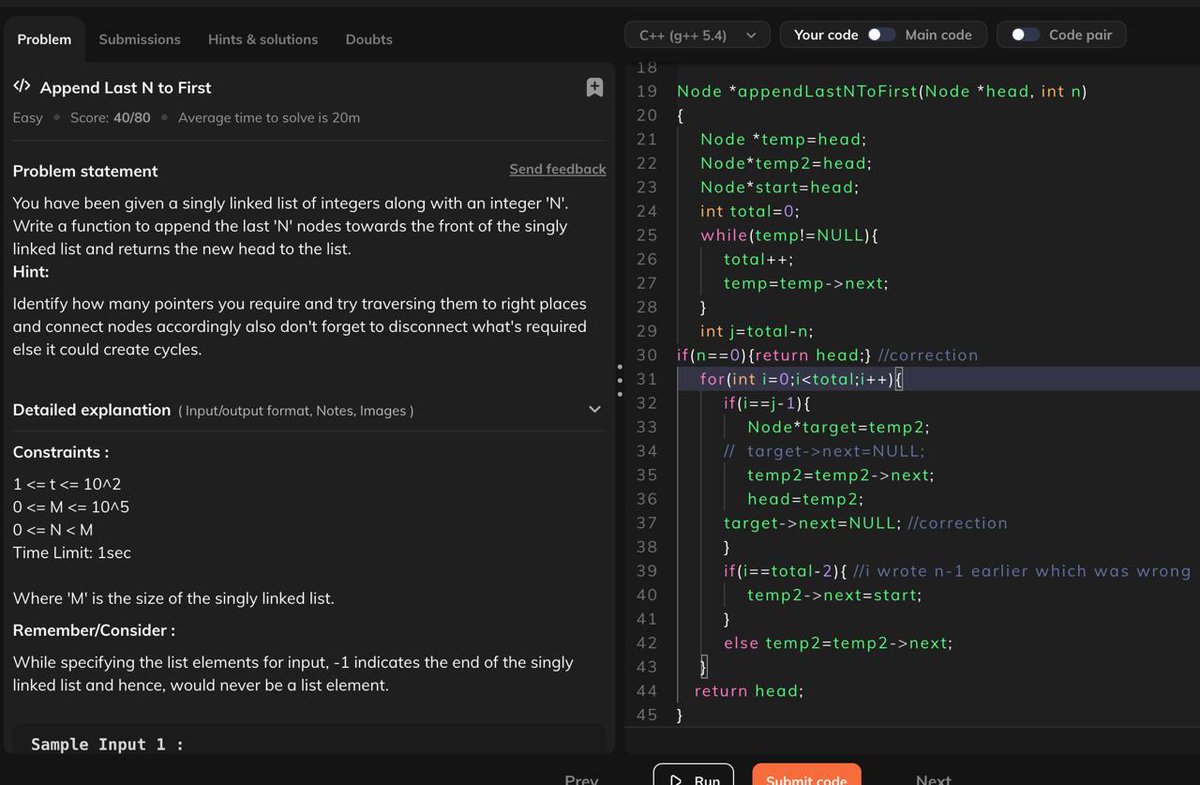
Task: Open the Doubts tab
Action: coord(369,39)
